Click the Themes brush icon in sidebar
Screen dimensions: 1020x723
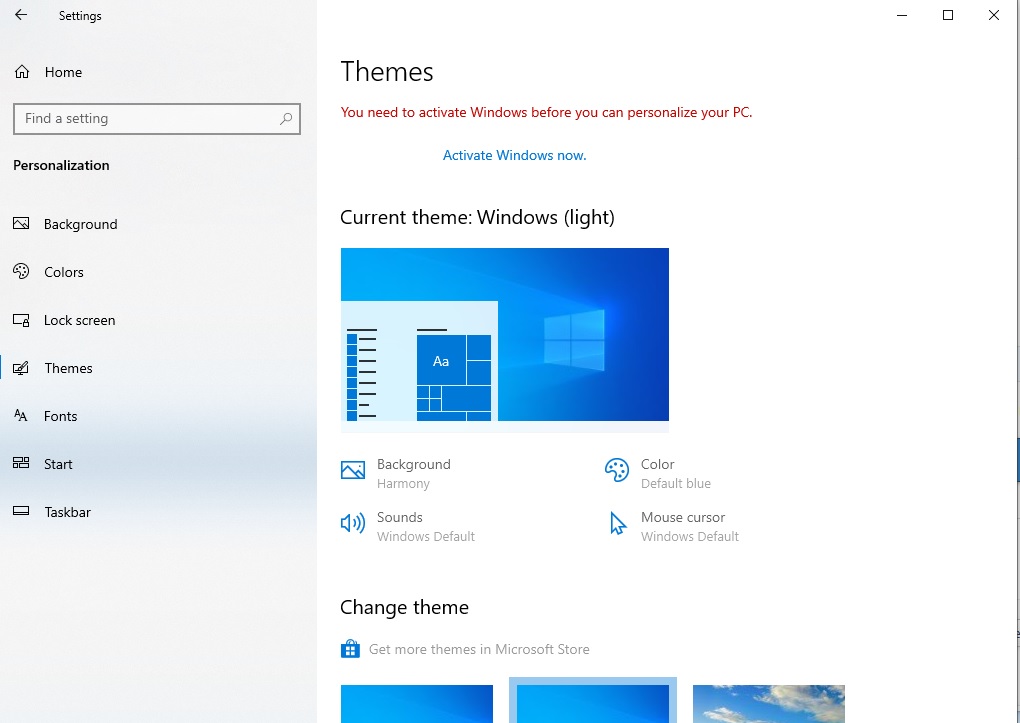pos(21,368)
